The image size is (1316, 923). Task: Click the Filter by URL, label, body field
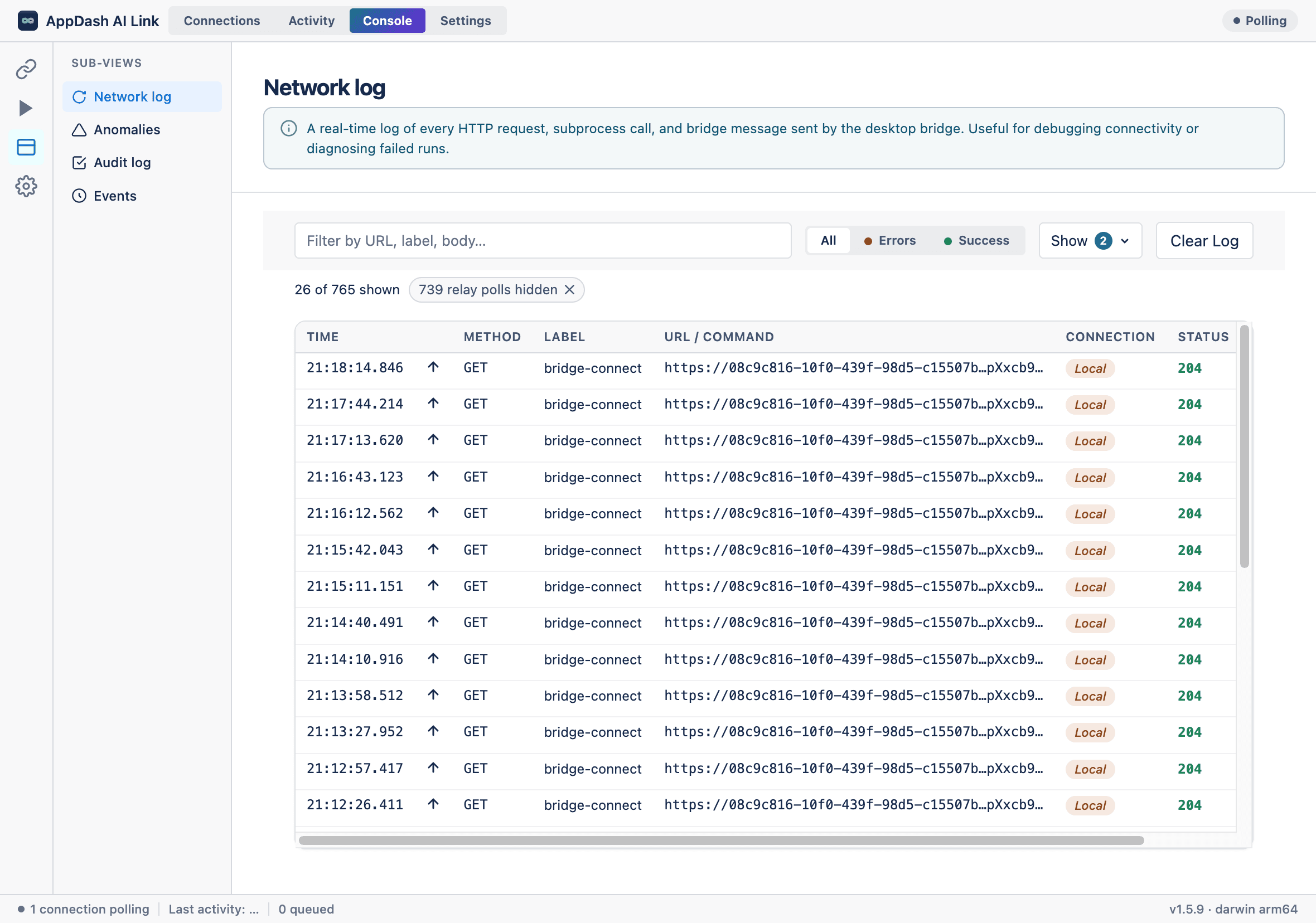[x=543, y=241]
